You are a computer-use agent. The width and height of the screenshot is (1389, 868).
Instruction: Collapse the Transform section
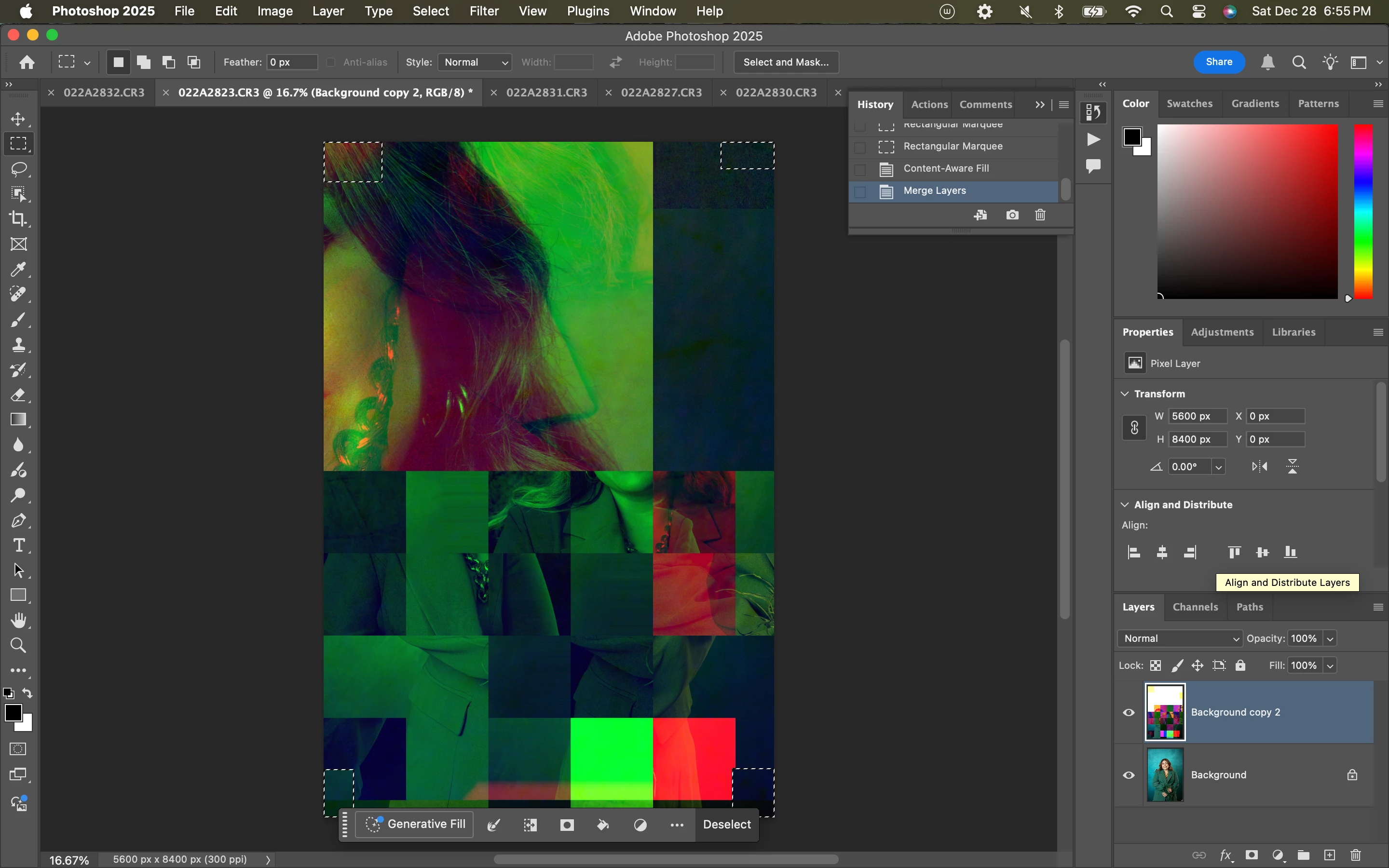(x=1125, y=394)
